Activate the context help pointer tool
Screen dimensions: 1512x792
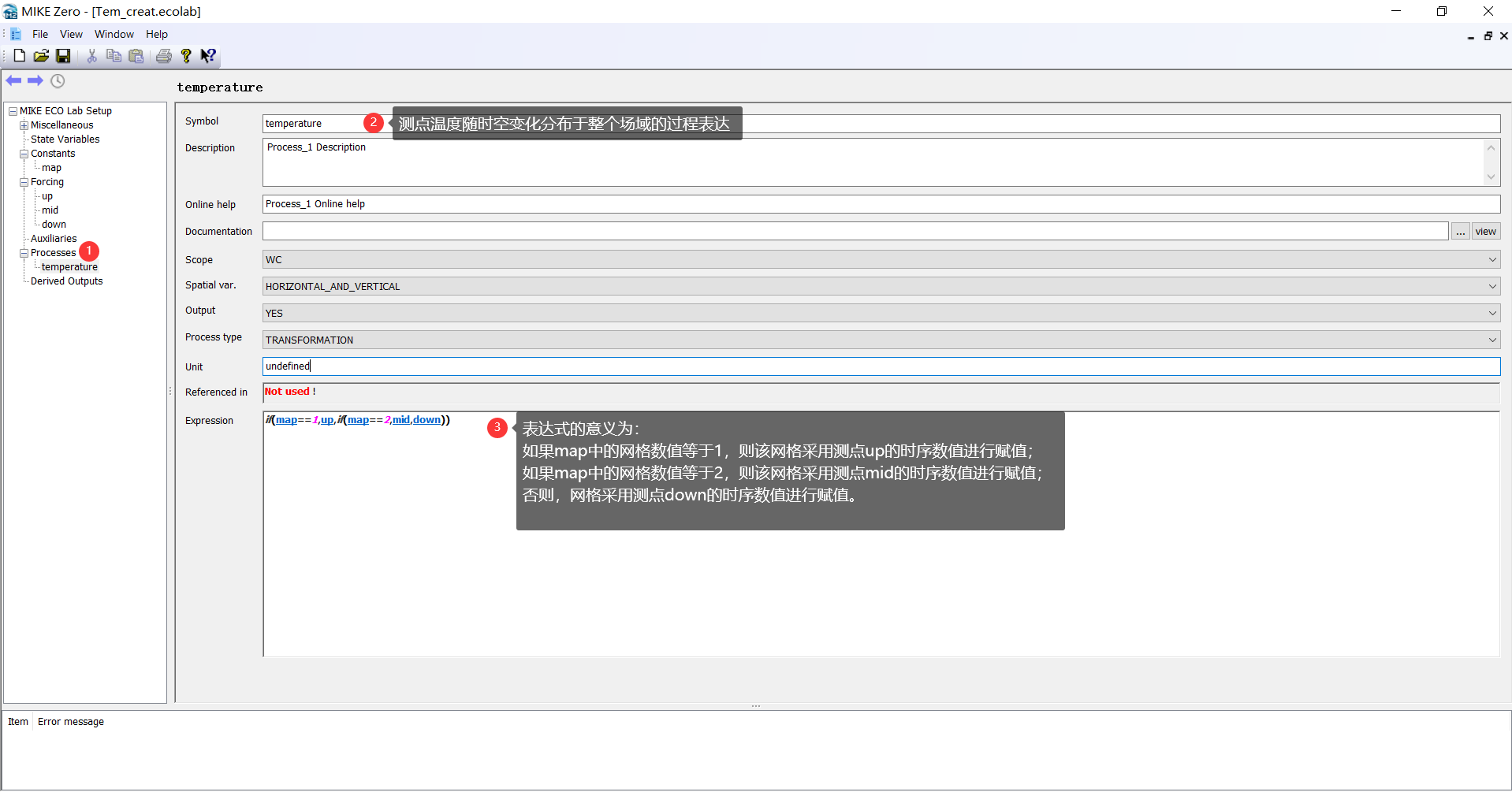click(x=208, y=56)
